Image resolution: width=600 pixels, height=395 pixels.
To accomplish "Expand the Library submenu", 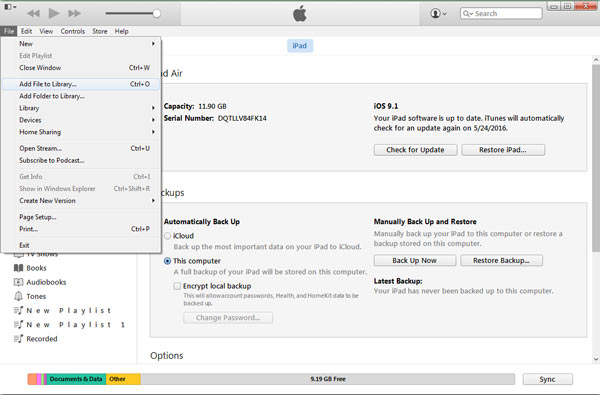I will tap(81, 108).
